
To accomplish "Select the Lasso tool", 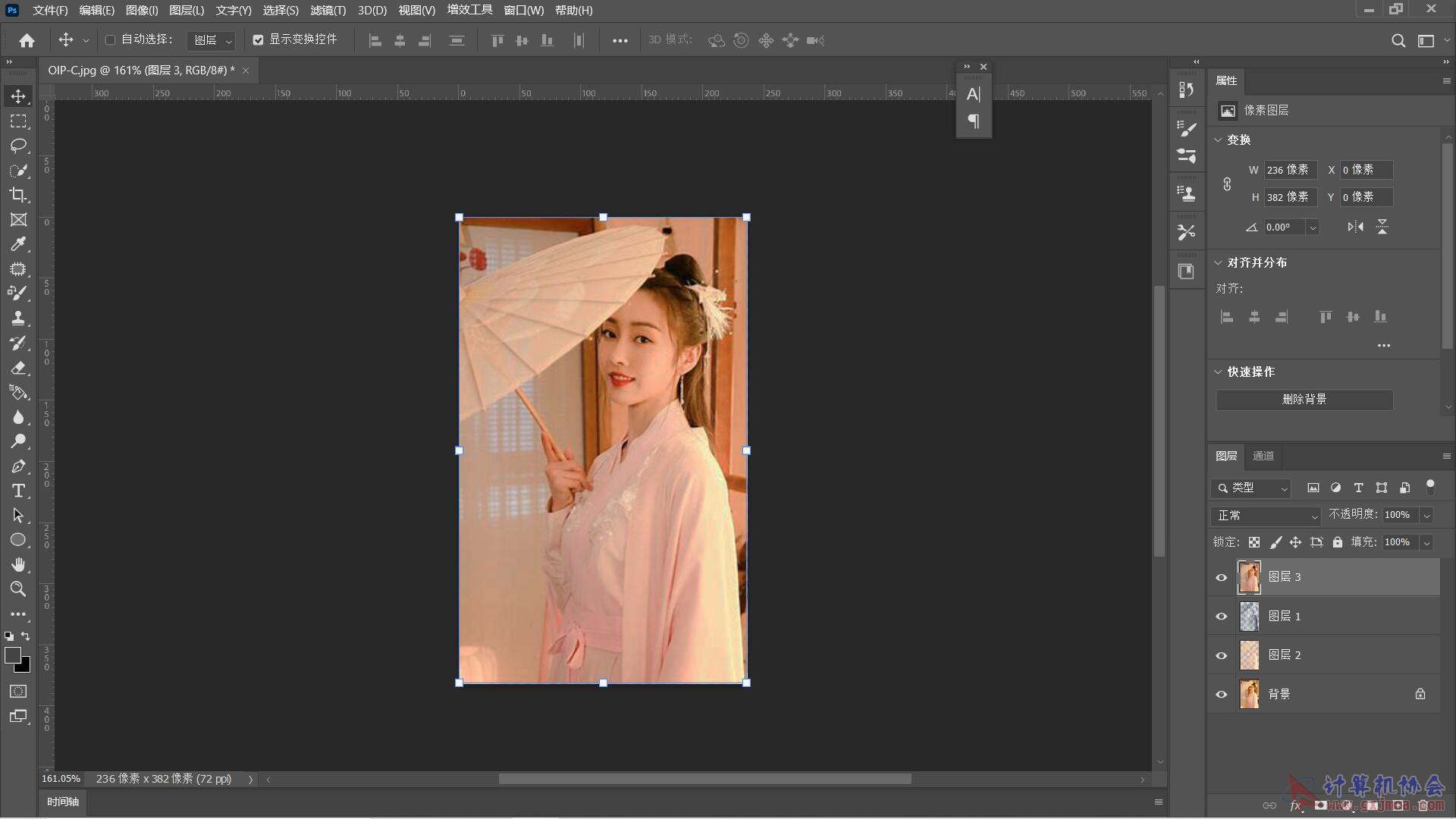I will coord(18,146).
